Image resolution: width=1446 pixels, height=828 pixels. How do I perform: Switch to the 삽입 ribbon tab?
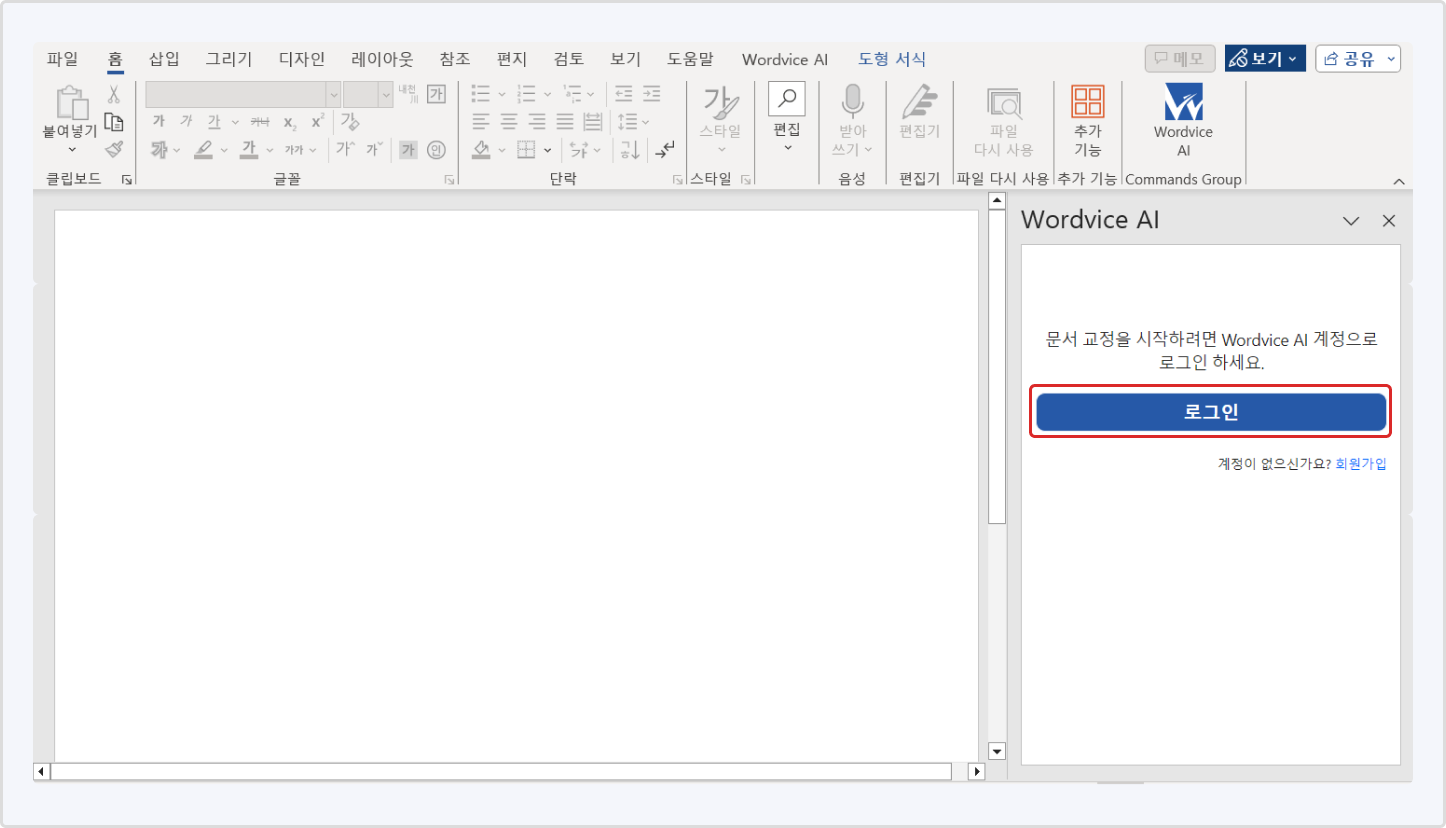[163, 58]
